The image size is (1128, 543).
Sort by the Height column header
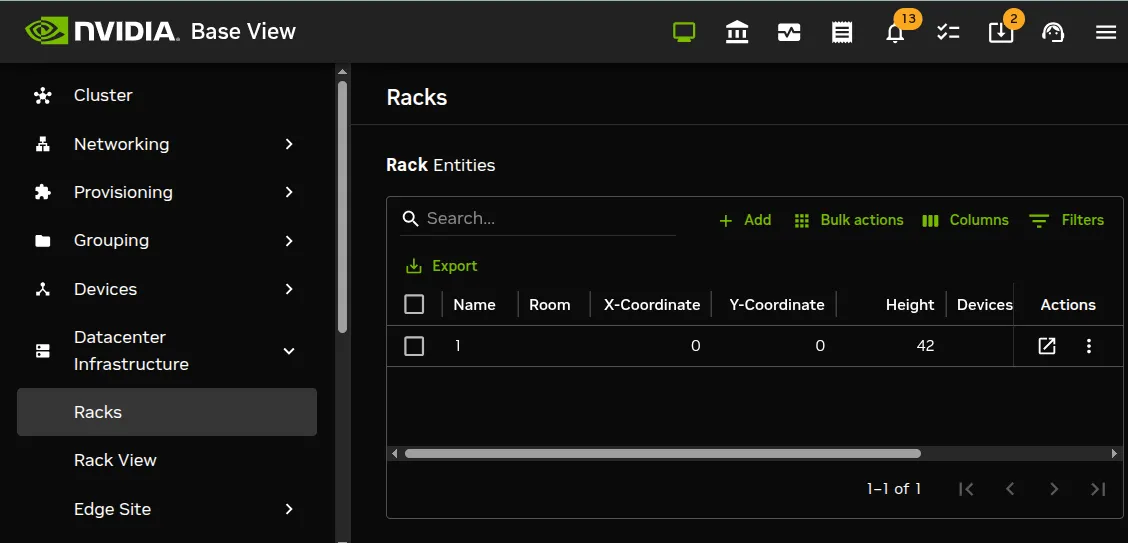(x=910, y=304)
